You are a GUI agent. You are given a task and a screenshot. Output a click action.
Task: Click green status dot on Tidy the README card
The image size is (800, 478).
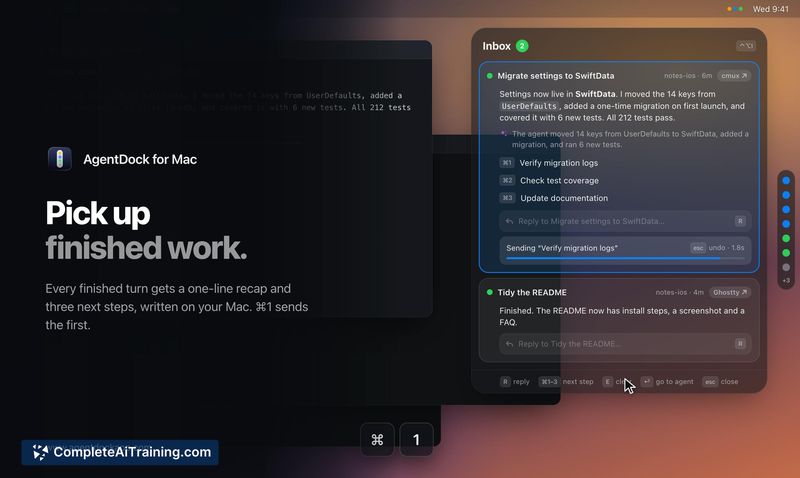tap(490, 292)
